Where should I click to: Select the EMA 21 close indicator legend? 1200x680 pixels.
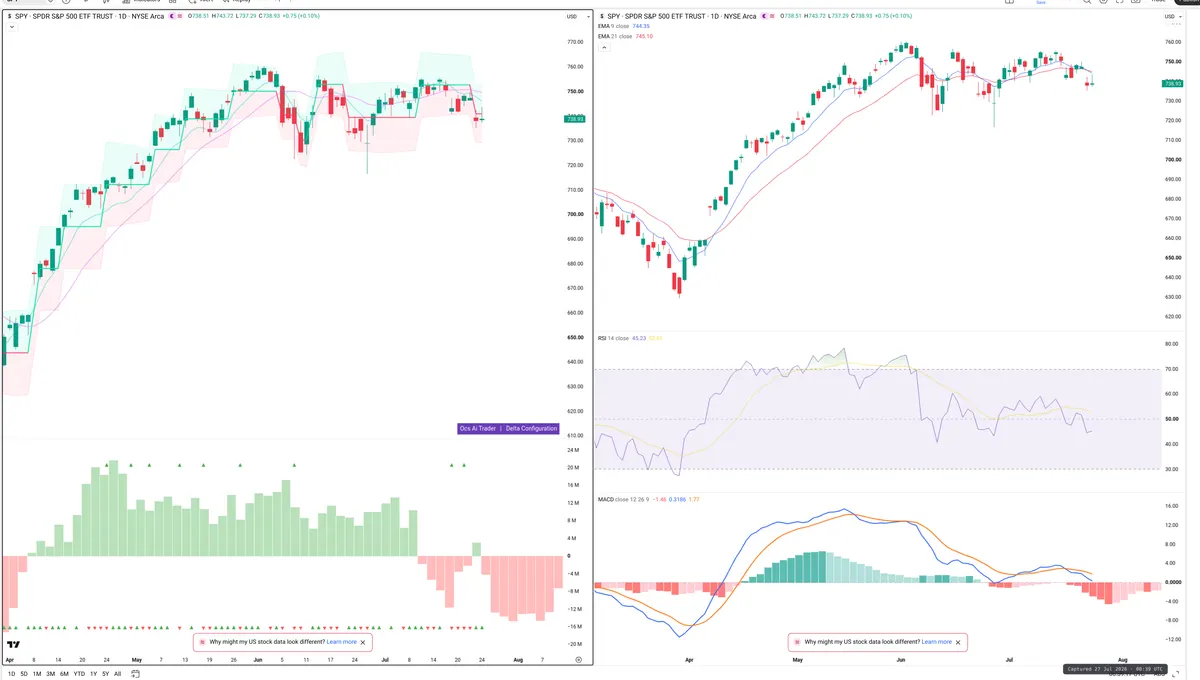[x=625, y=36]
